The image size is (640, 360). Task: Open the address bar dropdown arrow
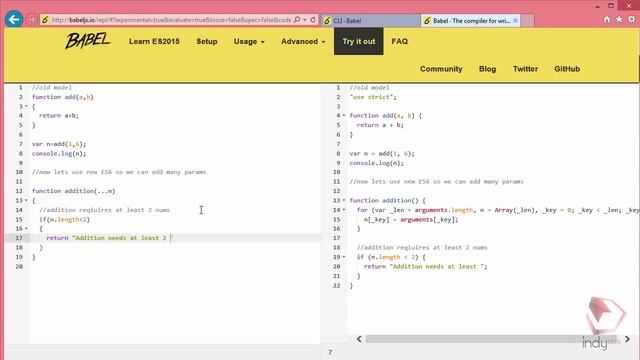pyautogui.click(x=305, y=20)
